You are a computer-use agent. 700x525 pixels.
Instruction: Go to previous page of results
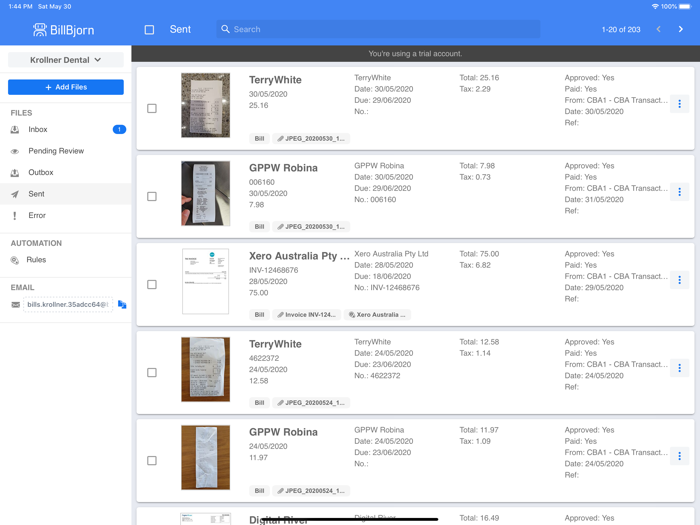click(658, 29)
